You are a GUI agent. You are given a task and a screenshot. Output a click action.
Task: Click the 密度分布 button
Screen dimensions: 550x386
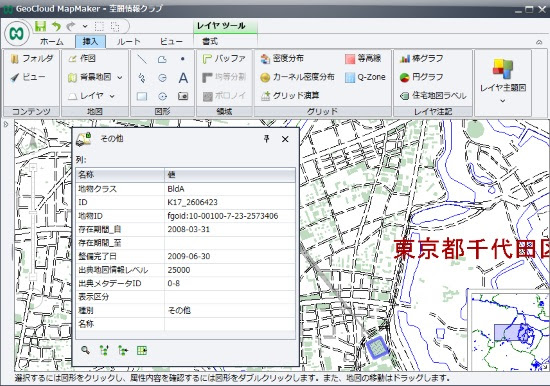[282, 59]
